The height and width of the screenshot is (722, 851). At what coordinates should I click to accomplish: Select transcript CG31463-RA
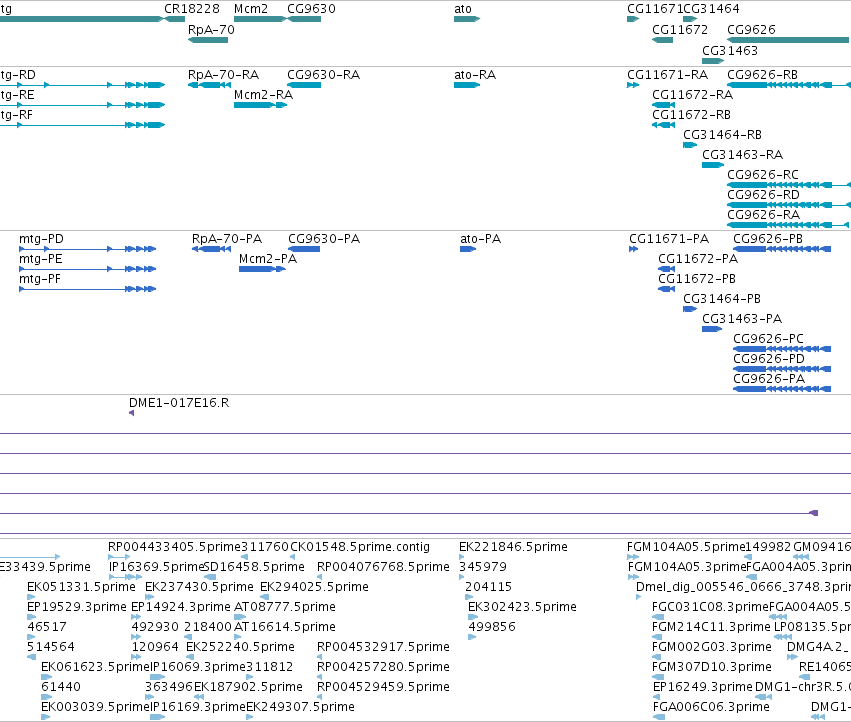(x=742, y=155)
